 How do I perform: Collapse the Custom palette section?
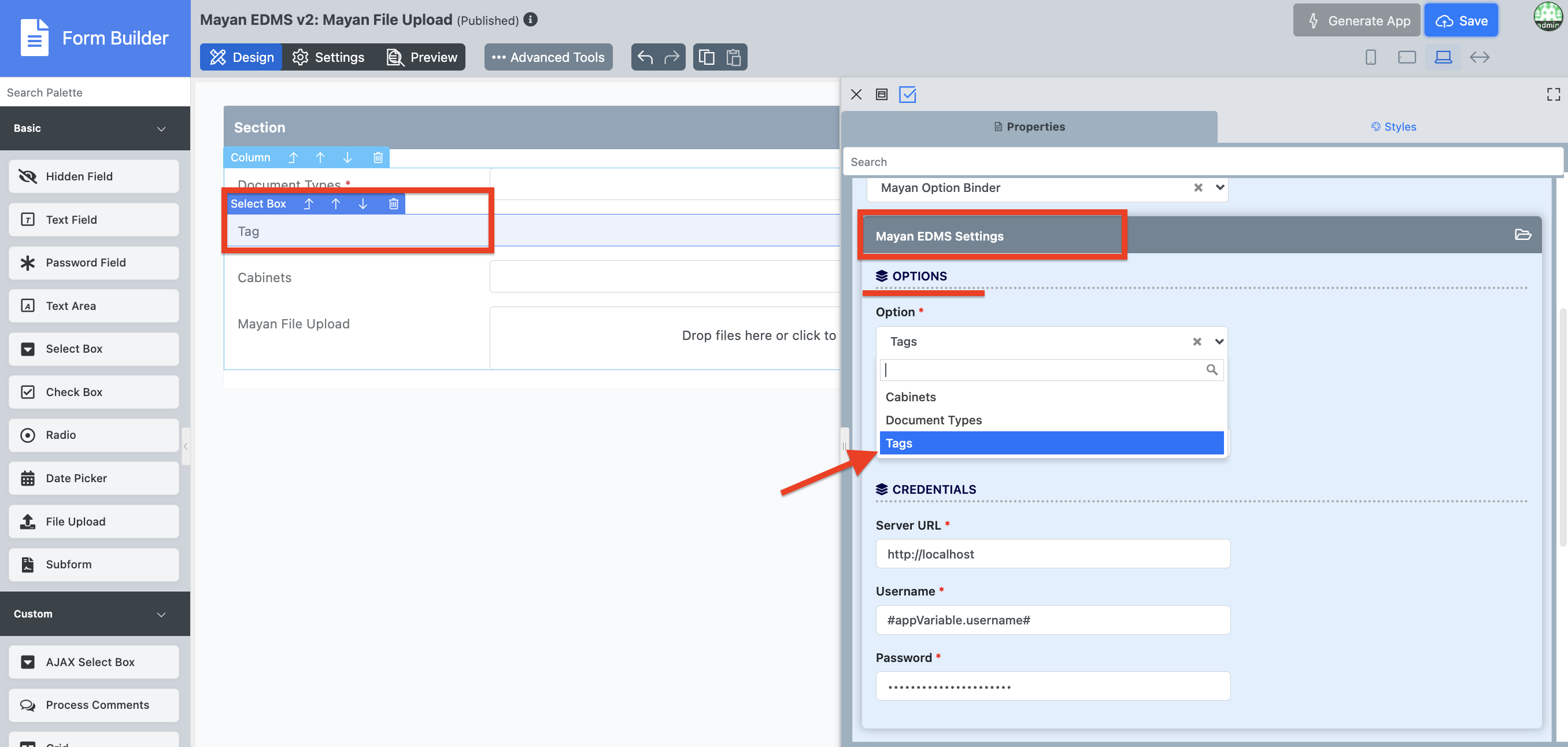95,613
